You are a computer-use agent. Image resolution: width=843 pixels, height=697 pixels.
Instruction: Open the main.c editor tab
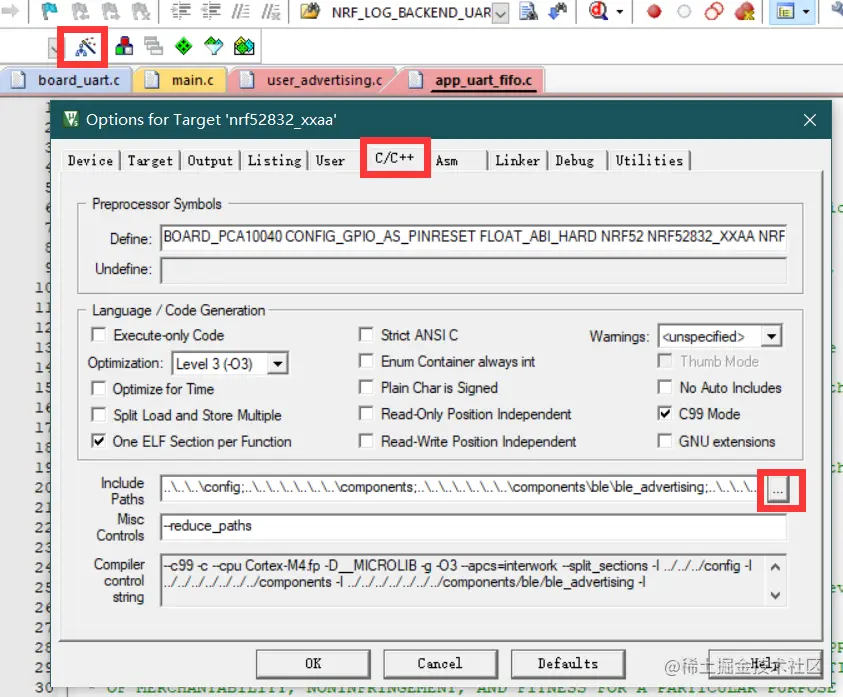[x=183, y=80]
